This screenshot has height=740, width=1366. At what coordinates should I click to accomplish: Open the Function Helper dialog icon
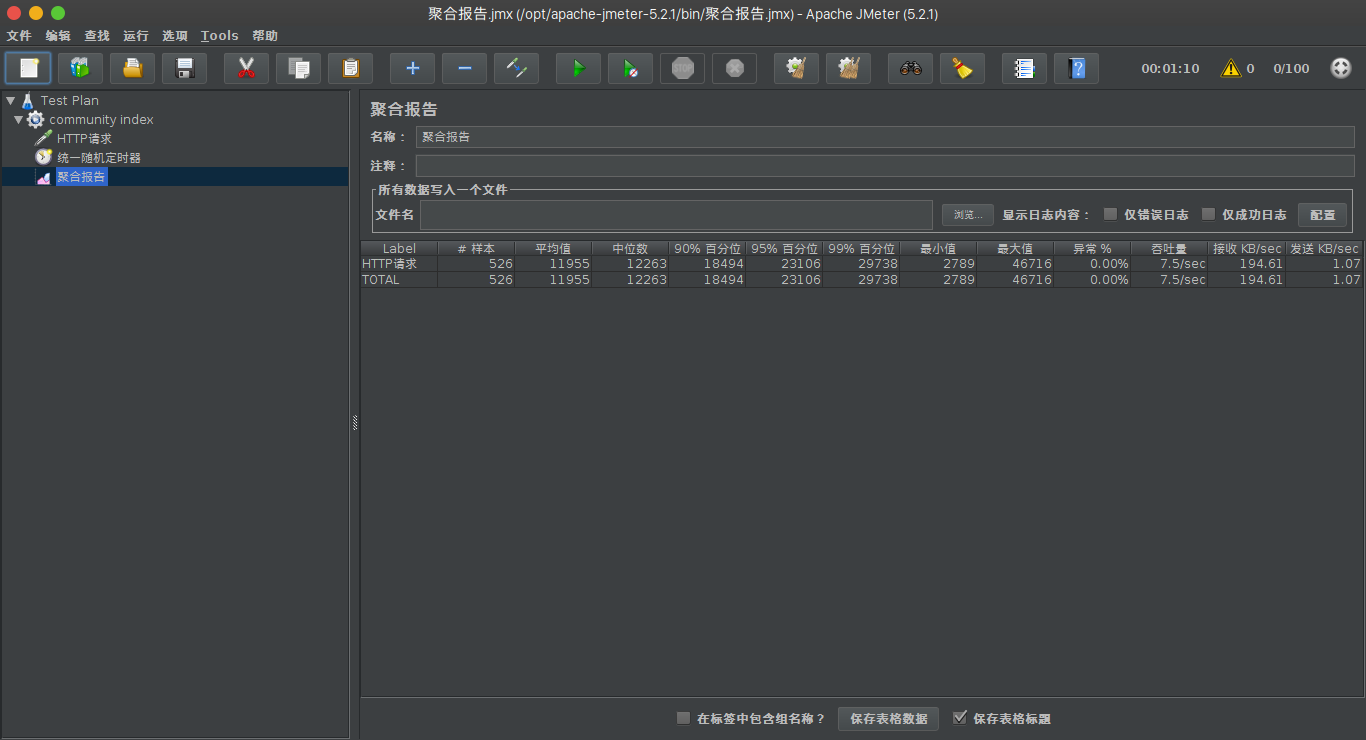[1024, 68]
